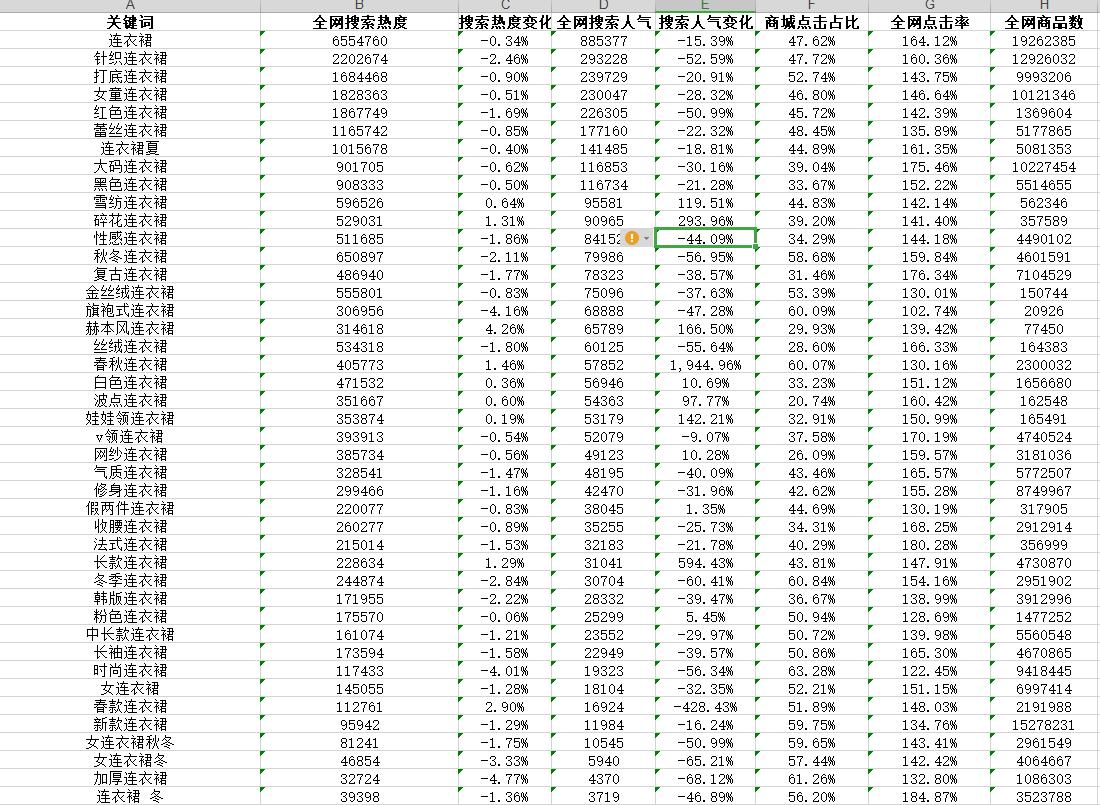Select the cell 蕾丝连衣裙
The height and width of the screenshot is (805, 1100).
(130, 131)
